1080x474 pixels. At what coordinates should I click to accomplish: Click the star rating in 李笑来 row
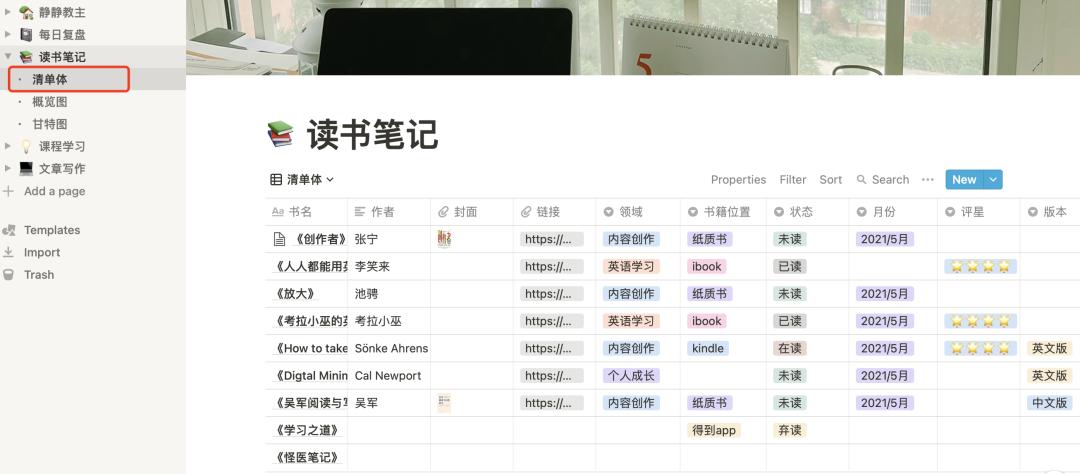(981, 266)
